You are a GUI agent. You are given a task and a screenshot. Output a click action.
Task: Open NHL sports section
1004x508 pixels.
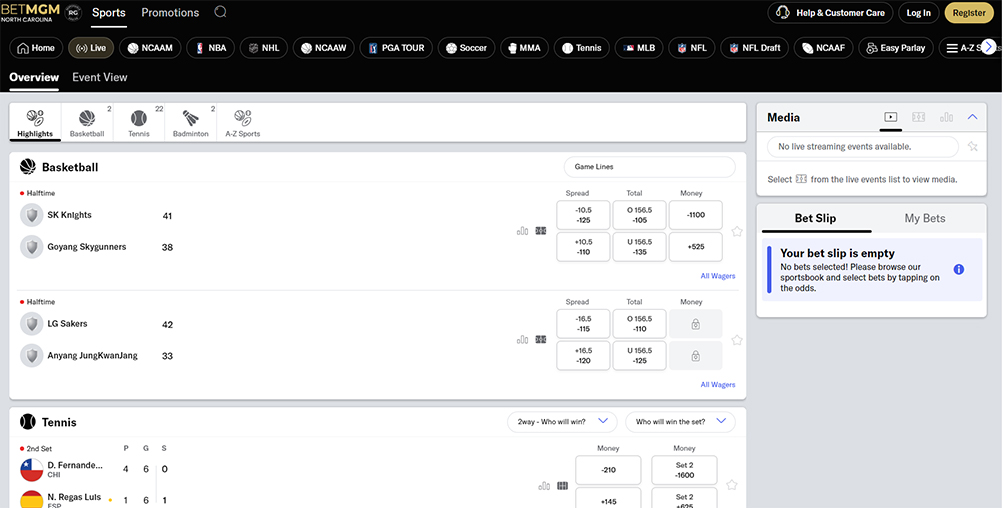264,48
